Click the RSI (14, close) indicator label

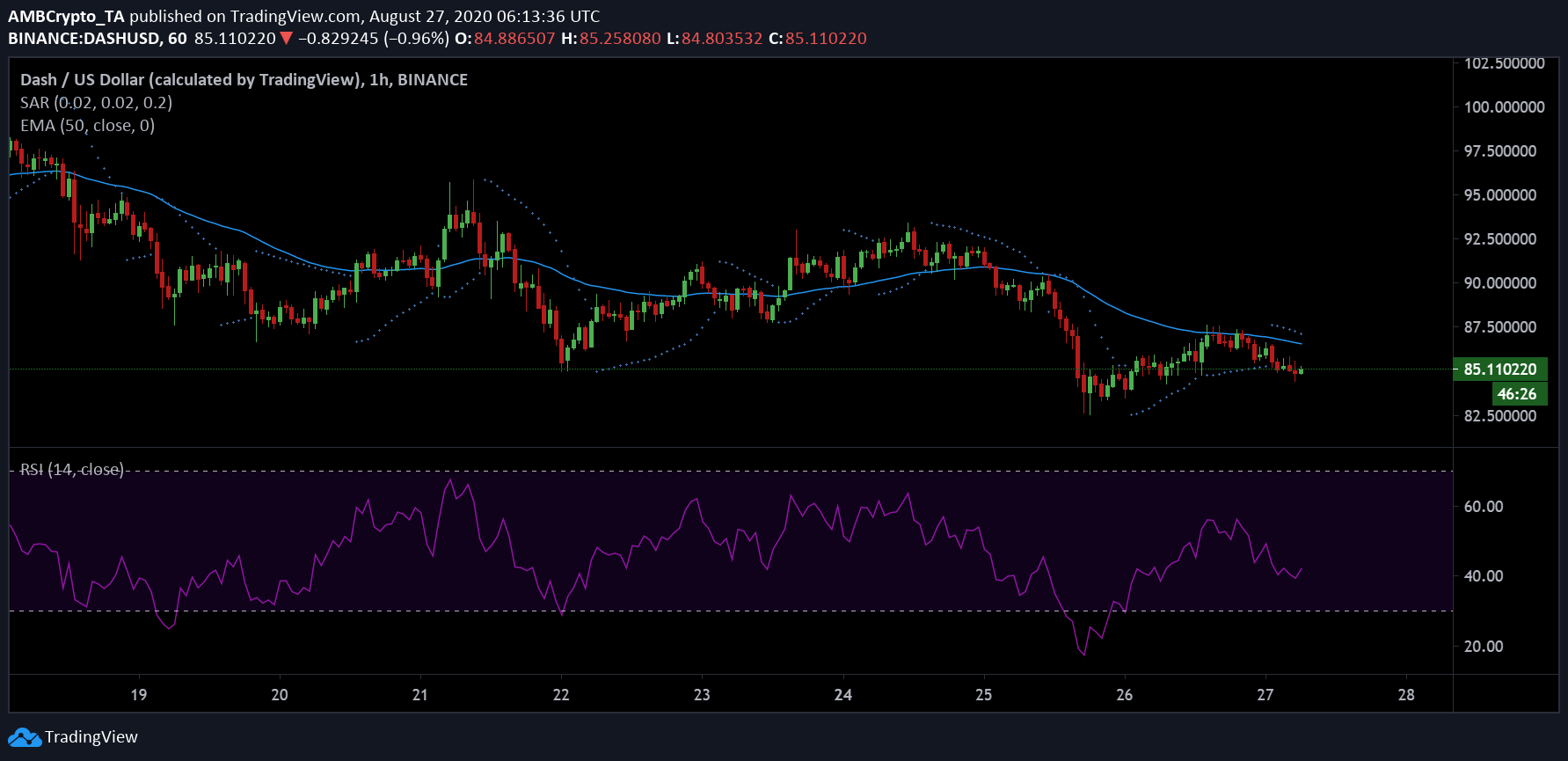tap(72, 470)
